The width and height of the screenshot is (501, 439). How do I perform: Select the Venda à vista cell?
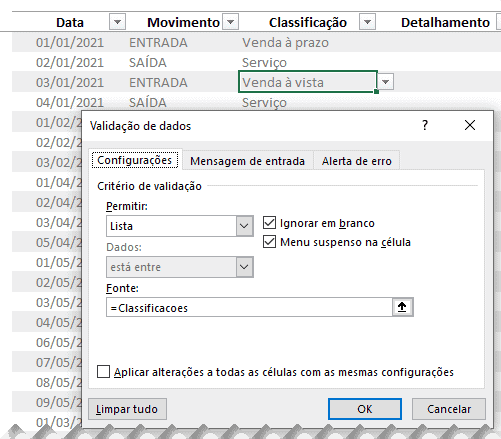tap(308, 82)
